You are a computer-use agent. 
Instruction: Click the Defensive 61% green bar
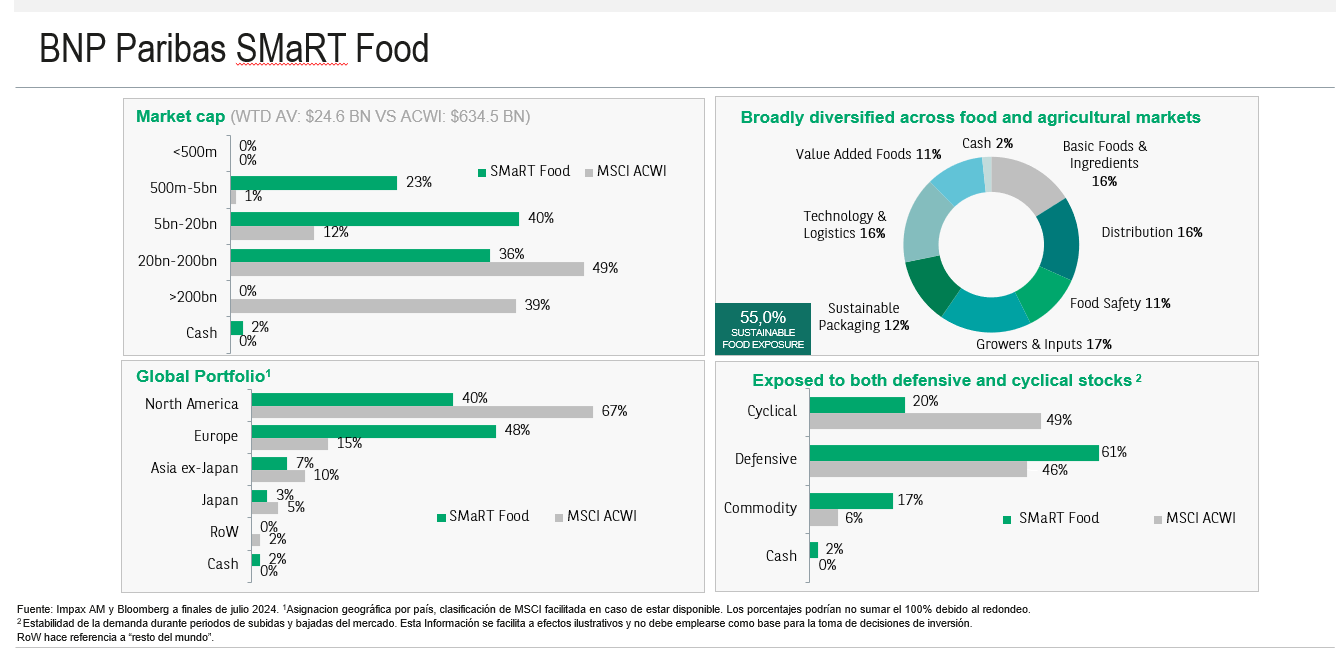[x=953, y=453]
